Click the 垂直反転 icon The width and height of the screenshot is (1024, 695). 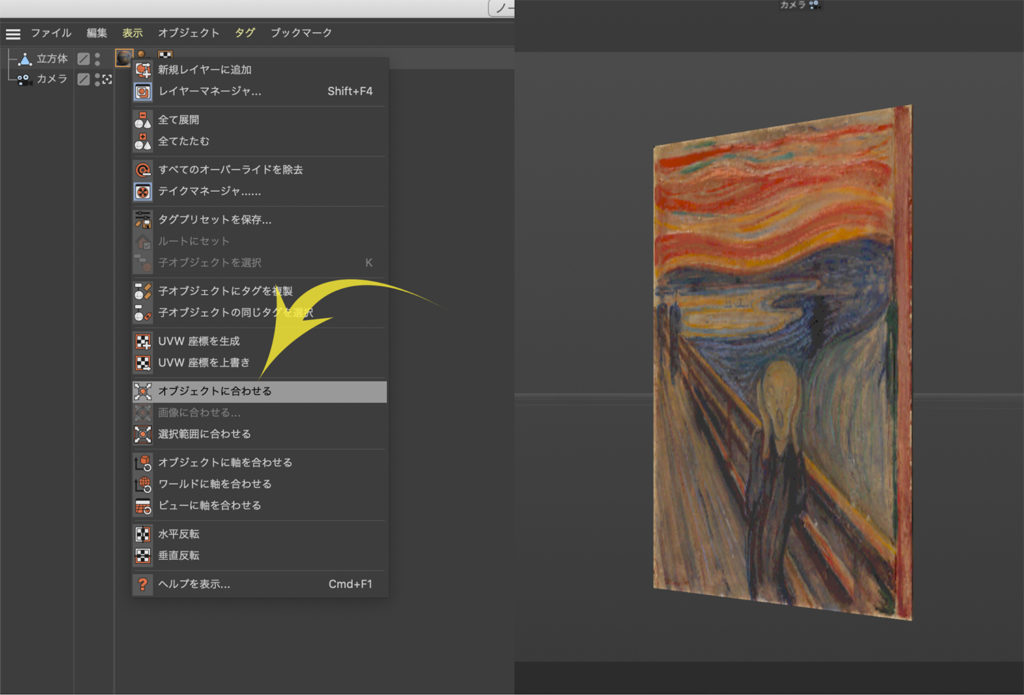coord(142,556)
